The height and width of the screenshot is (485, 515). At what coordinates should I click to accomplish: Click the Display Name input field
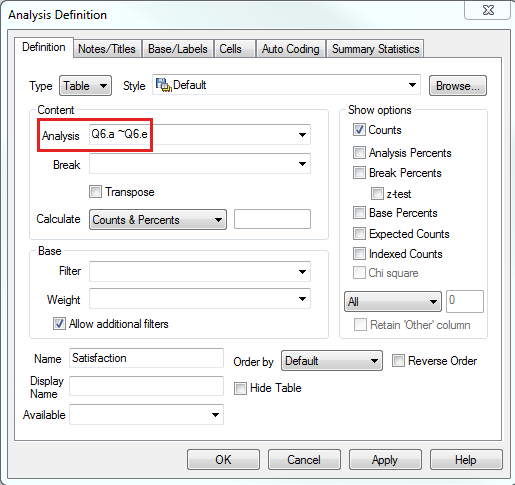pos(146,386)
